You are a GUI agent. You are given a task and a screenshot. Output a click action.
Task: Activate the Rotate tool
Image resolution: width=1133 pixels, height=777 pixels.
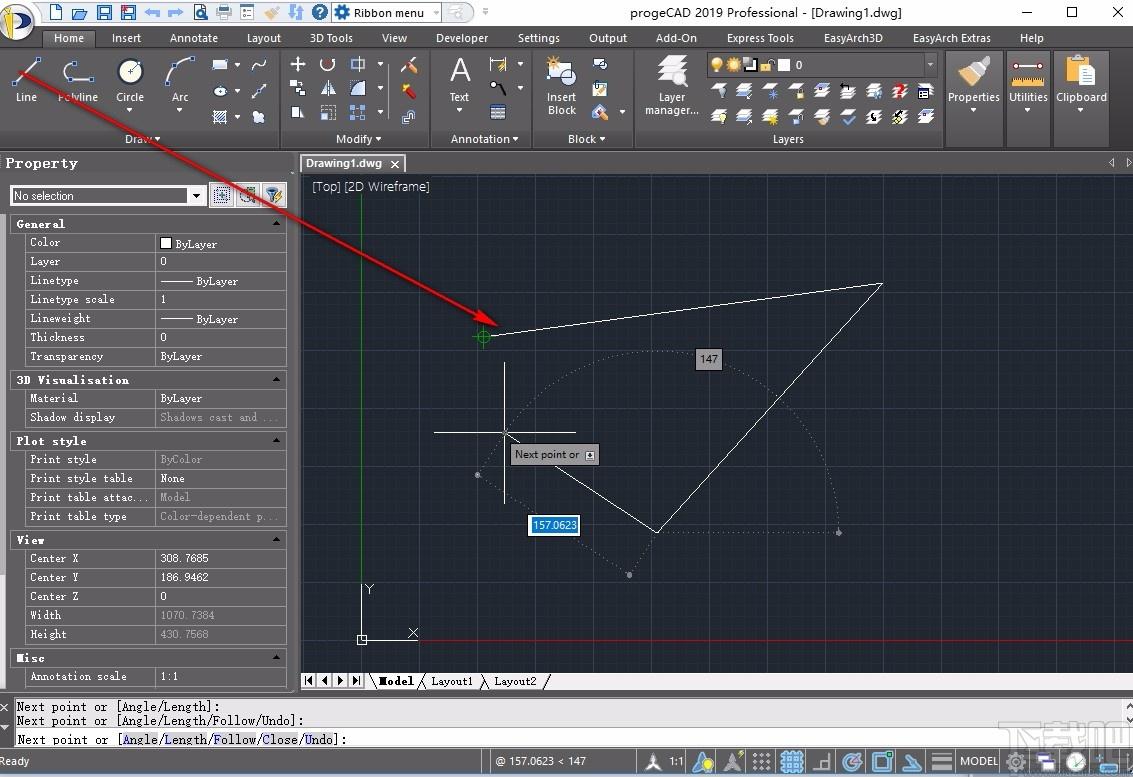(x=327, y=64)
